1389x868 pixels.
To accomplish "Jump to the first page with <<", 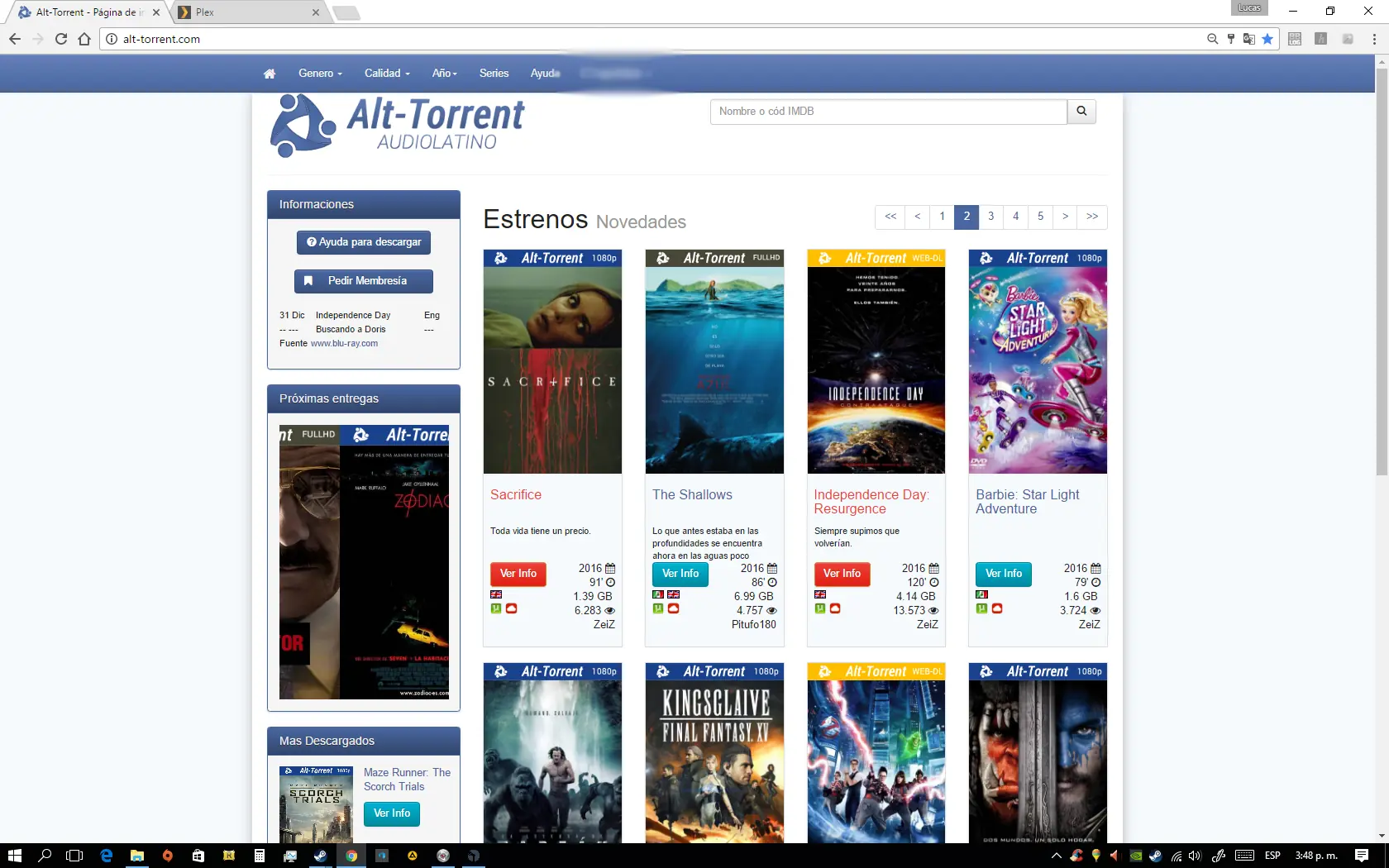I will tap(890, 217).
